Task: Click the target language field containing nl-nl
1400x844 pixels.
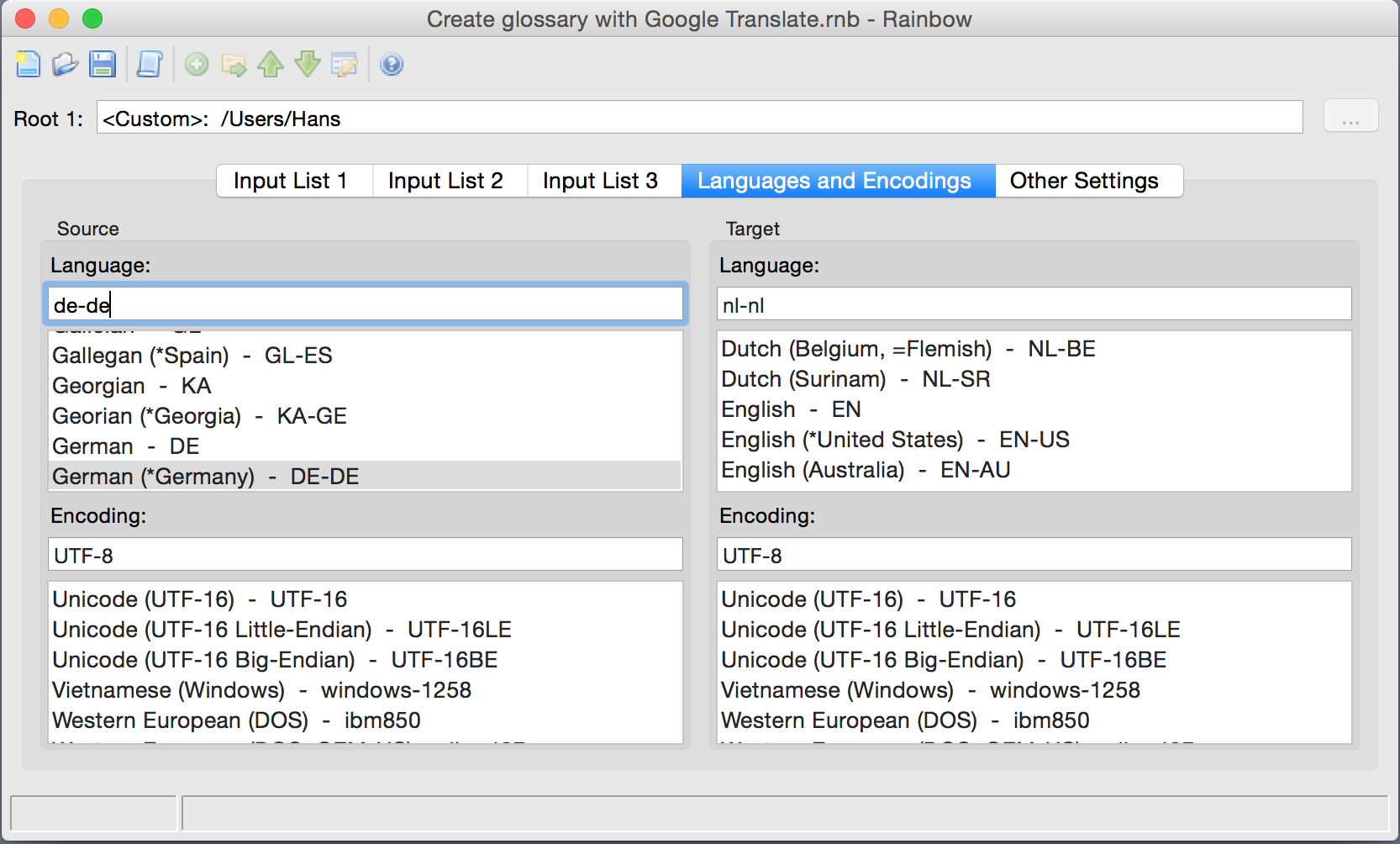Action: click(x=1034, y=305)
